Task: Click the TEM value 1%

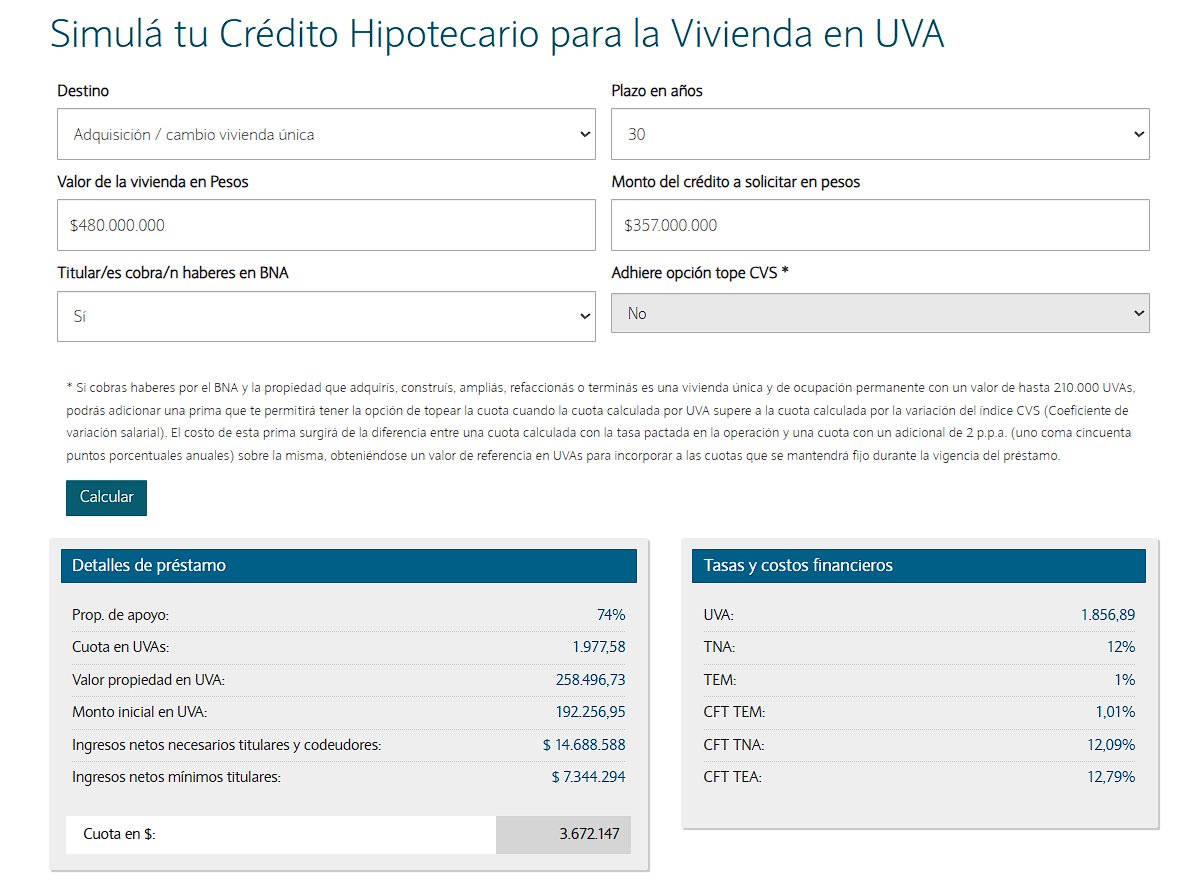Action: (x=1124, y=679)
